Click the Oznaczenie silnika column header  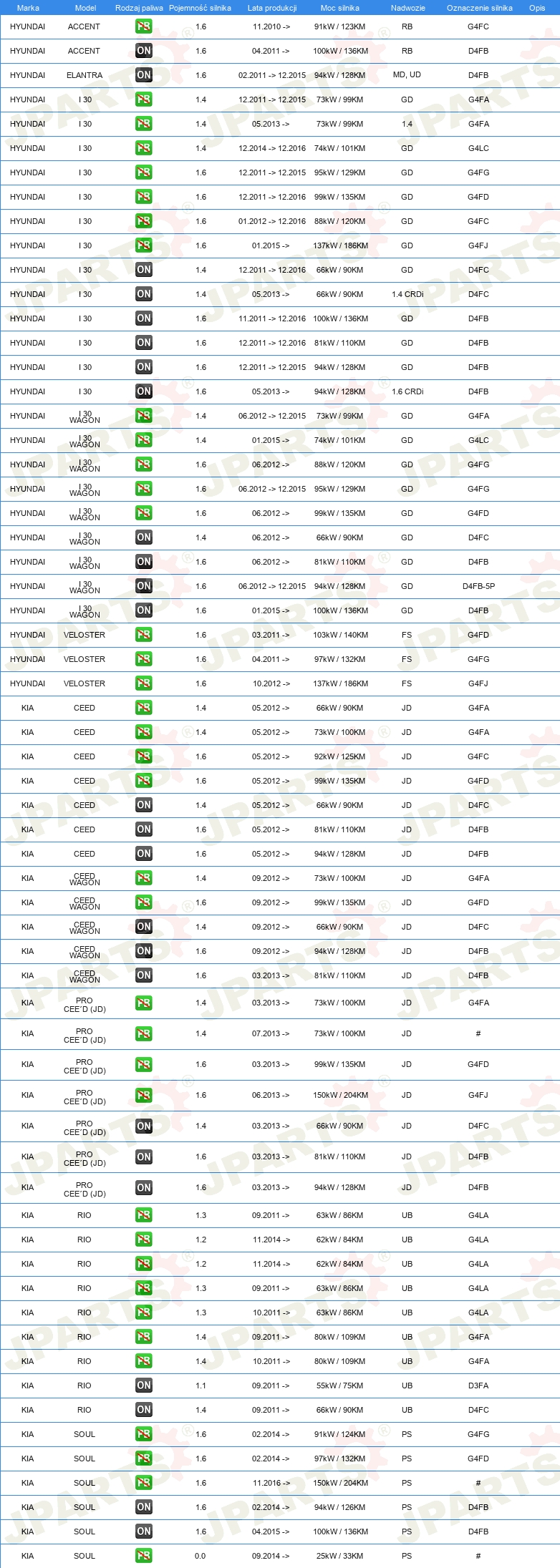tap(479, 8)
